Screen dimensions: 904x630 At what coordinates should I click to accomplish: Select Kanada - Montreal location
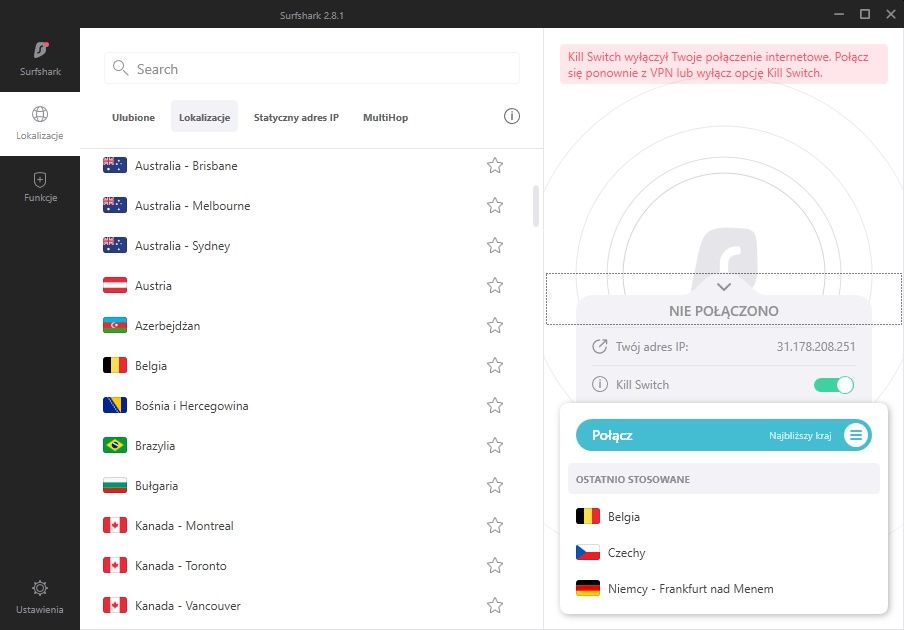(311, 526)
